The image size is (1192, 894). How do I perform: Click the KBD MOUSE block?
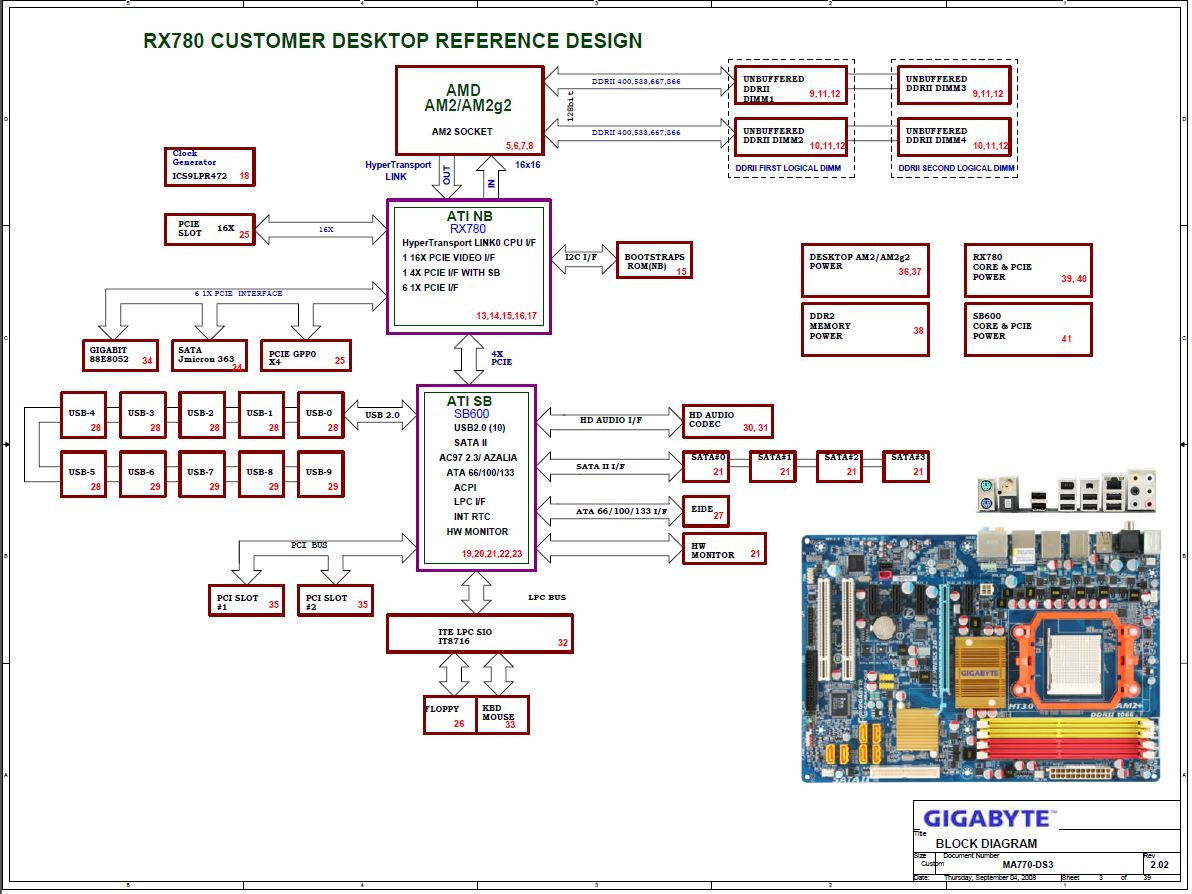[x=502, y=715]
